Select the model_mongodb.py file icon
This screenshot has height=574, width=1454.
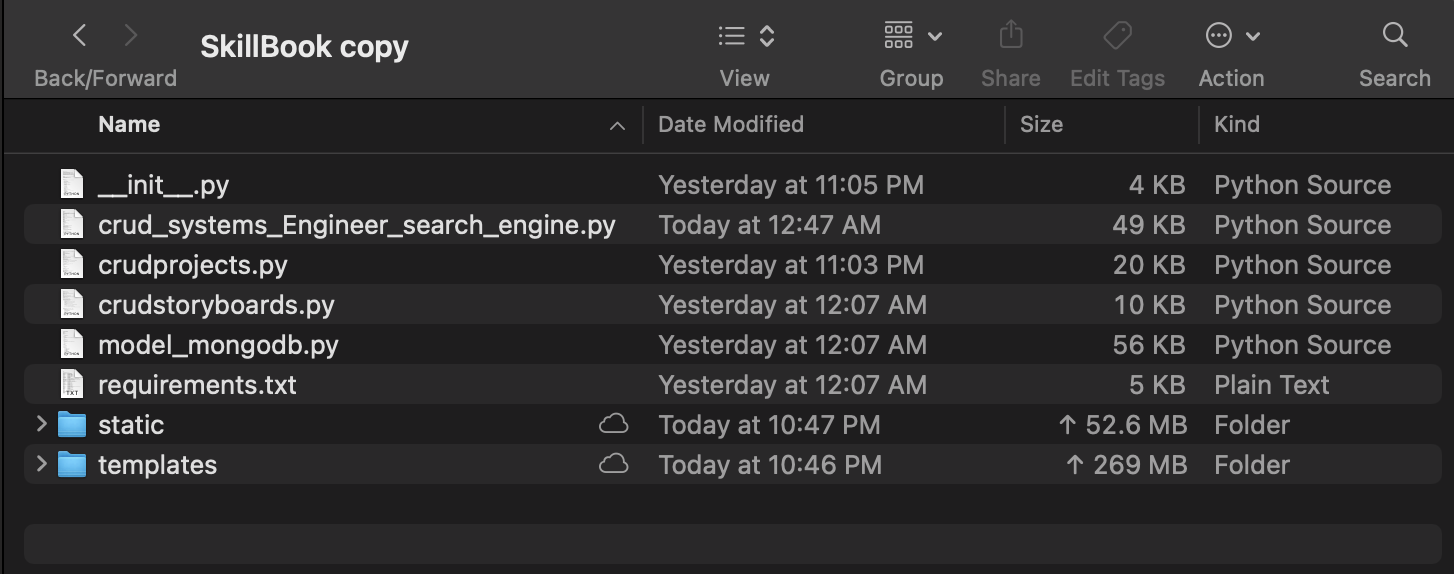click(x=71, y=344)
